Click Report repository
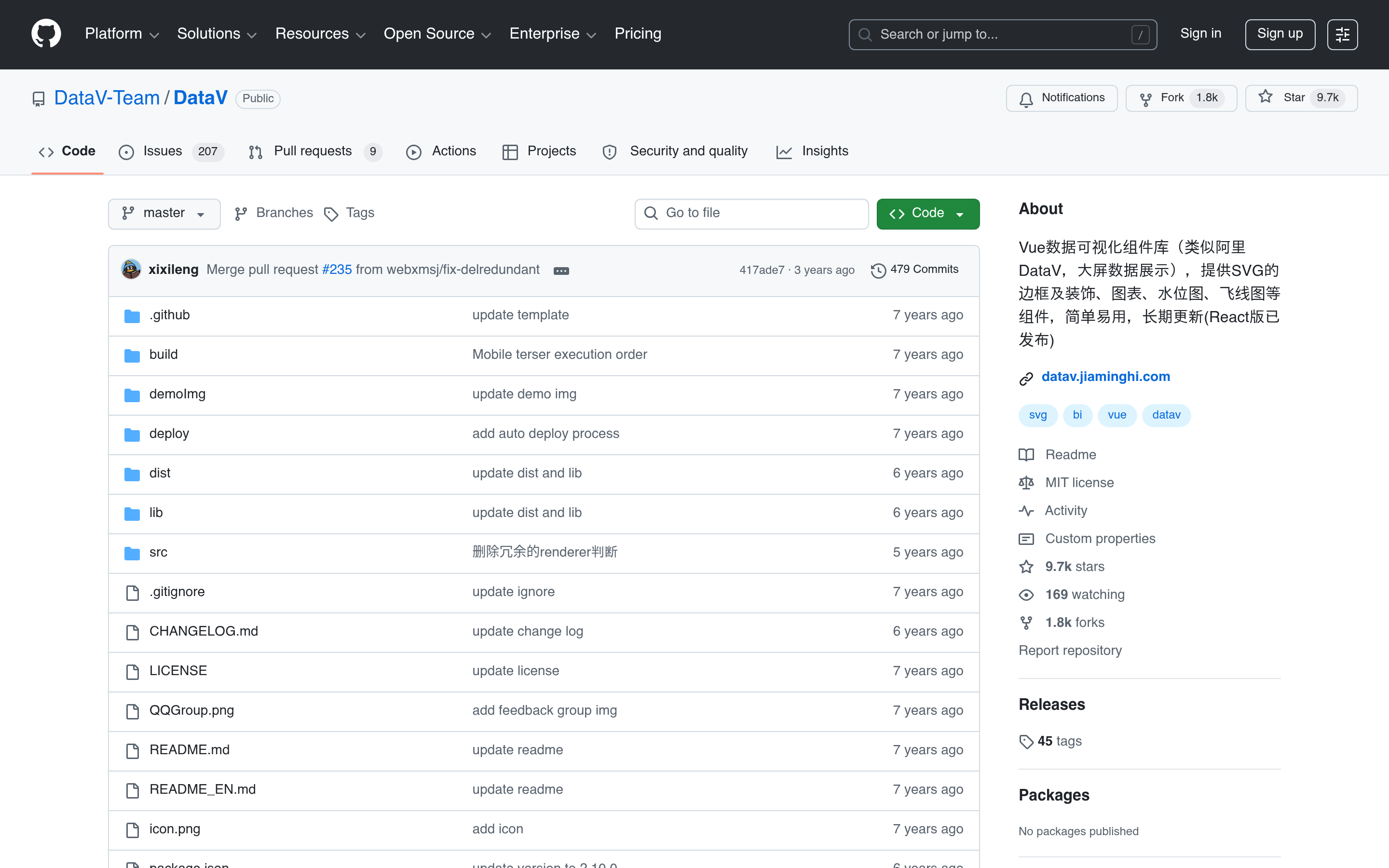The image size is (1389, 868). pyautogui.click(x=1070, y=651)
